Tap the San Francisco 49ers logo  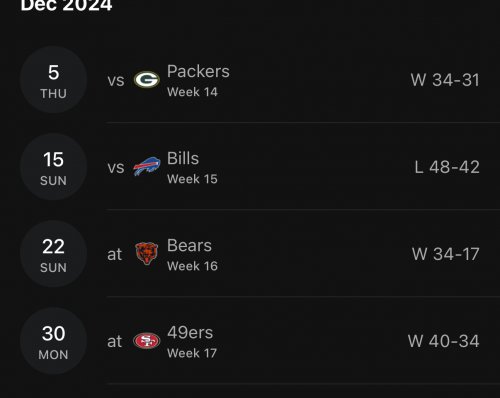(147, 341)
